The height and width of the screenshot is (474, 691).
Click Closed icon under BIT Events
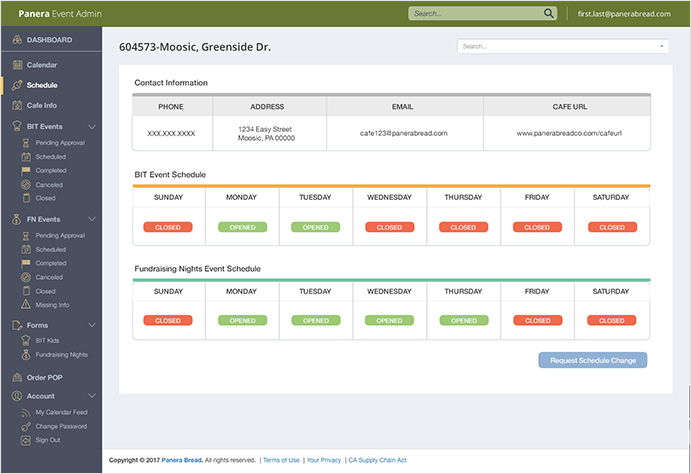point(26,198)
